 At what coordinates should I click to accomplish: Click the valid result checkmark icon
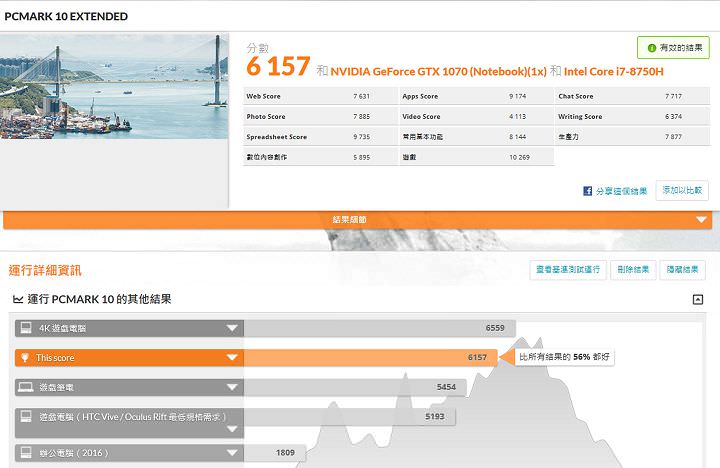pos(652,48)
